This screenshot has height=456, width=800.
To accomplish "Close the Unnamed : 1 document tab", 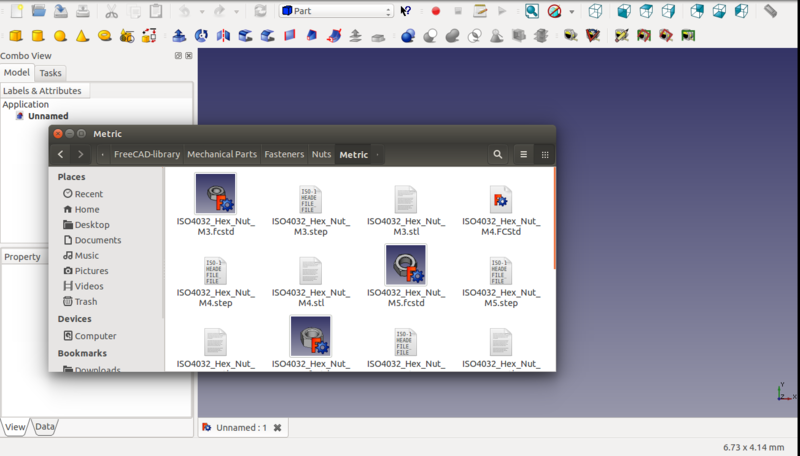I will [x=277, y=427].
